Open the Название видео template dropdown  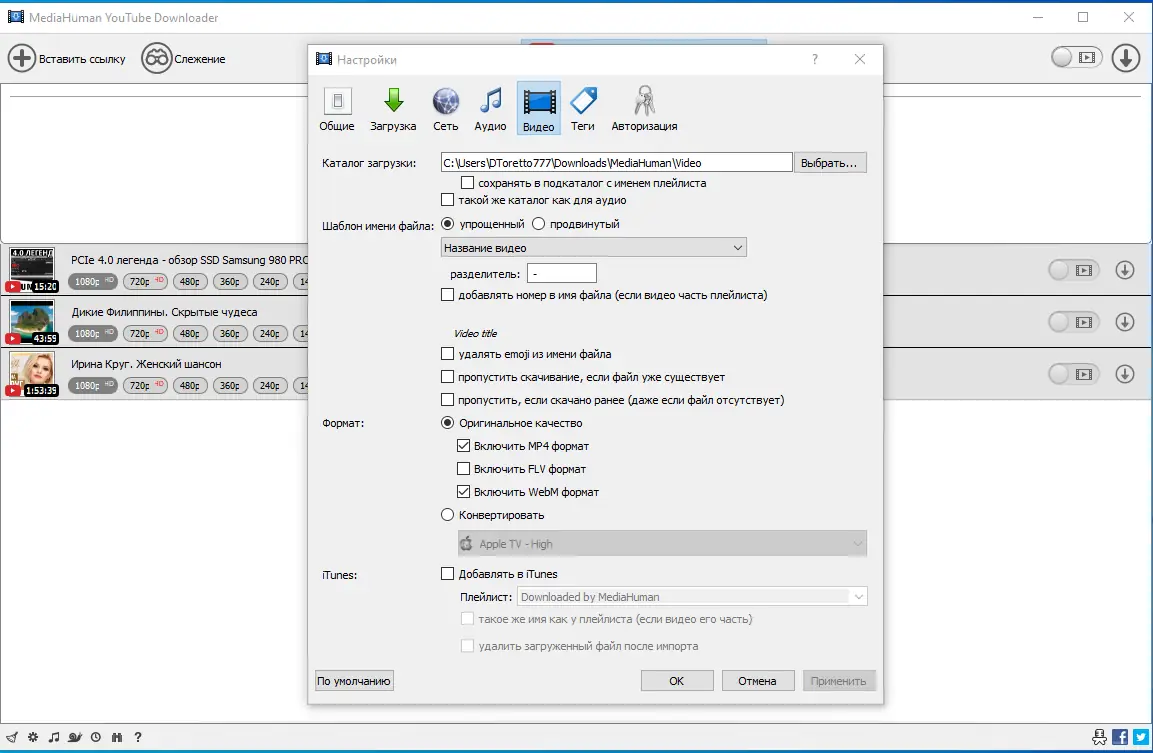point(593,248)
